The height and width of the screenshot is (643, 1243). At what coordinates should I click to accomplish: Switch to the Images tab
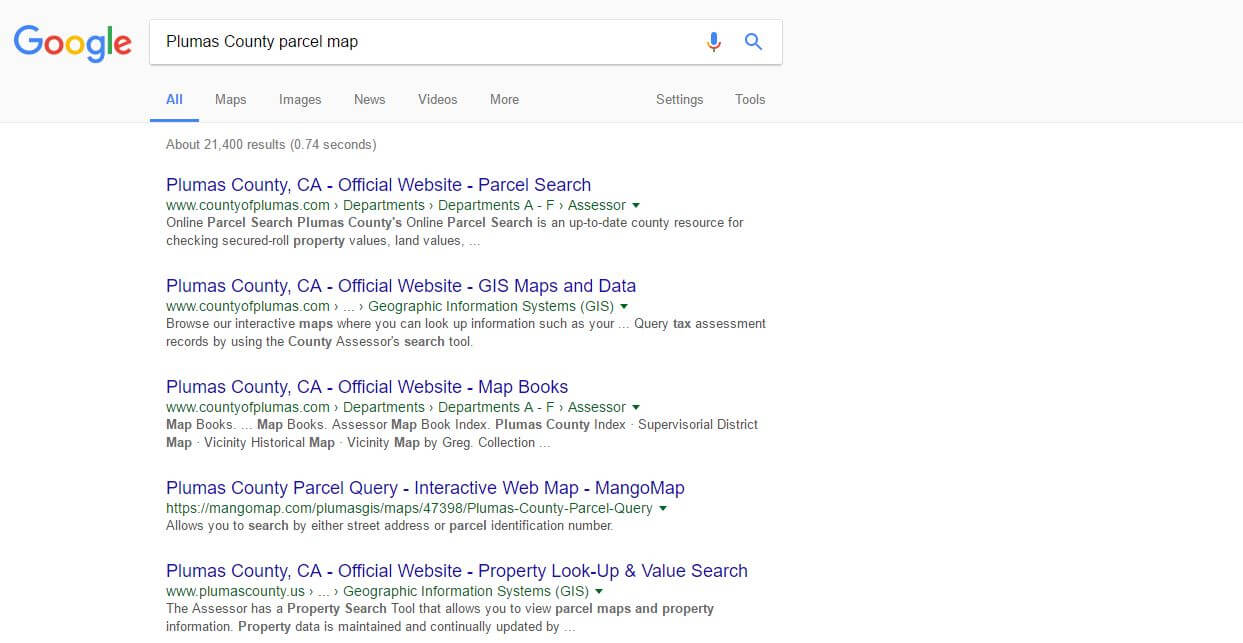click(x=300, y=99)
